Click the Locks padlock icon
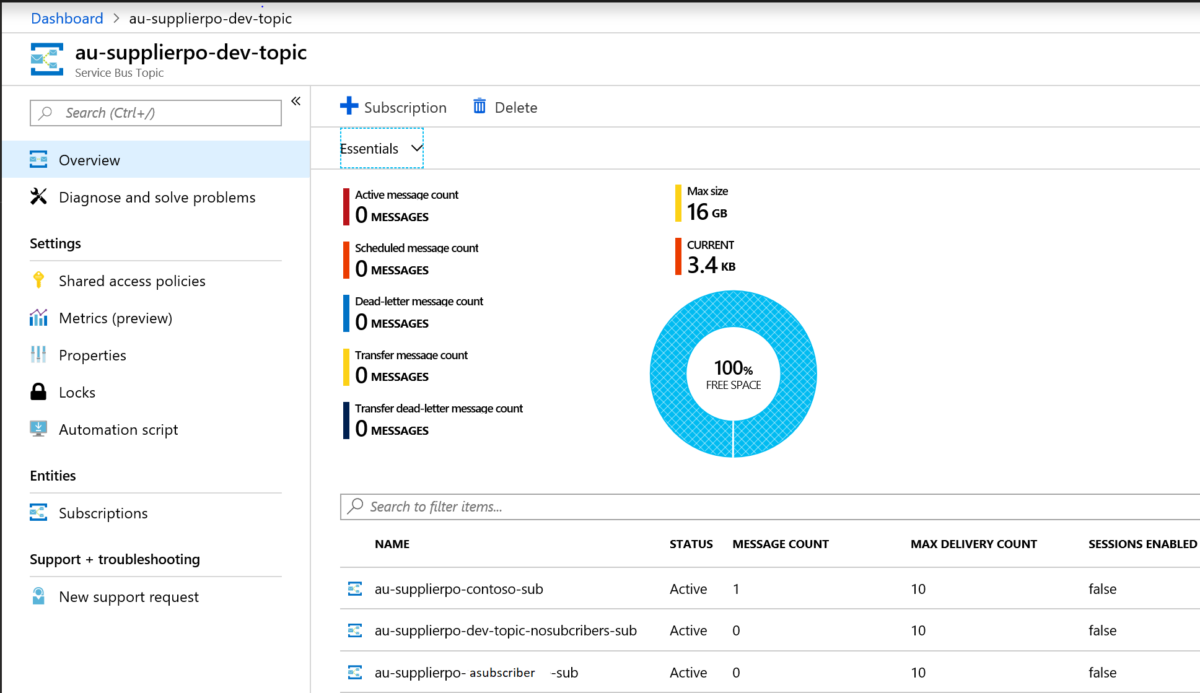This screenshot has width=1200, height=693. (x=38, y=392)
